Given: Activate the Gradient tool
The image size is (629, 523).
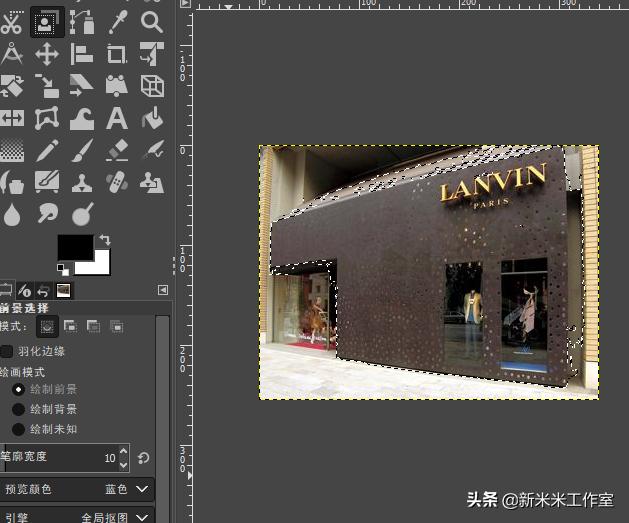Looking at the screenshot, I should click(x=11, y=150).
